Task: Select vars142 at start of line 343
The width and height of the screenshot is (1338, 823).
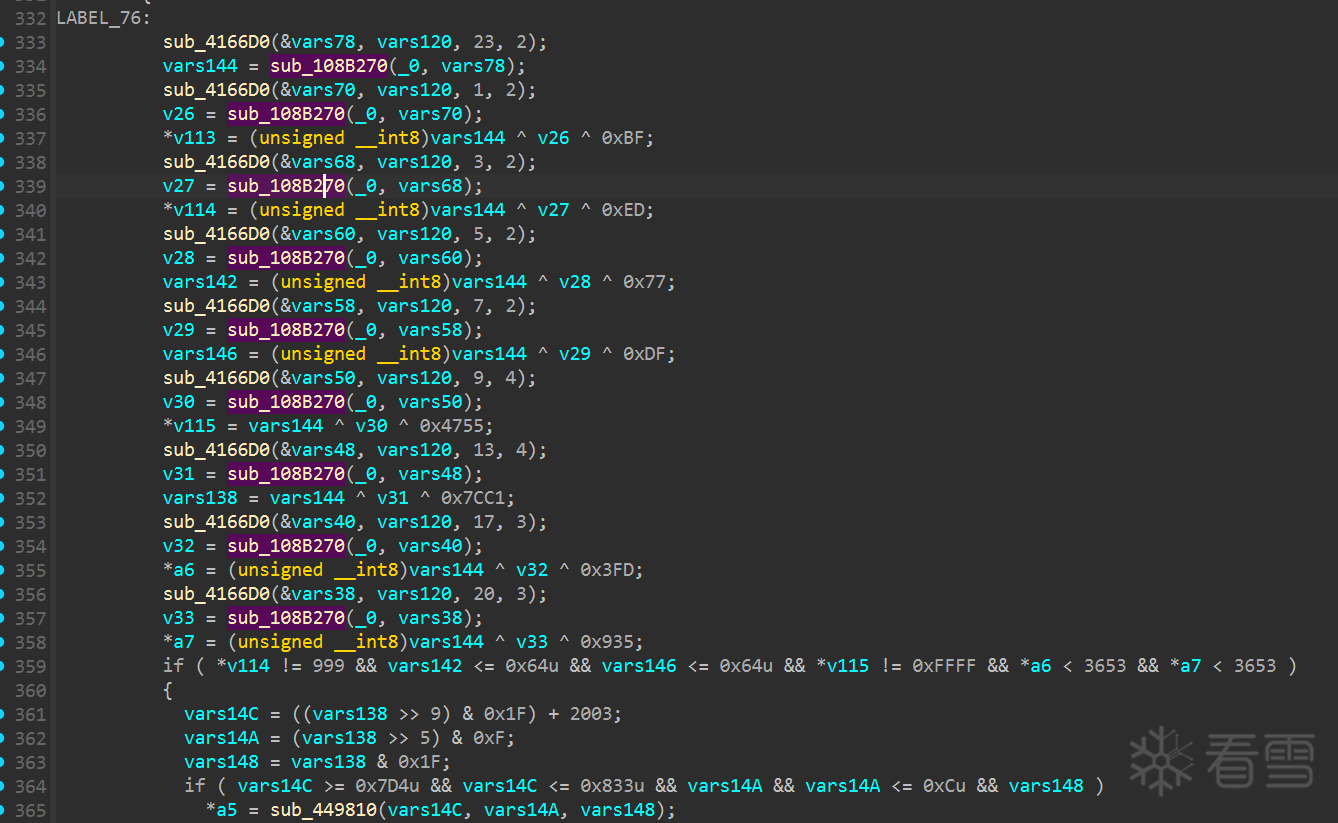Action: (x=200, y=282)
